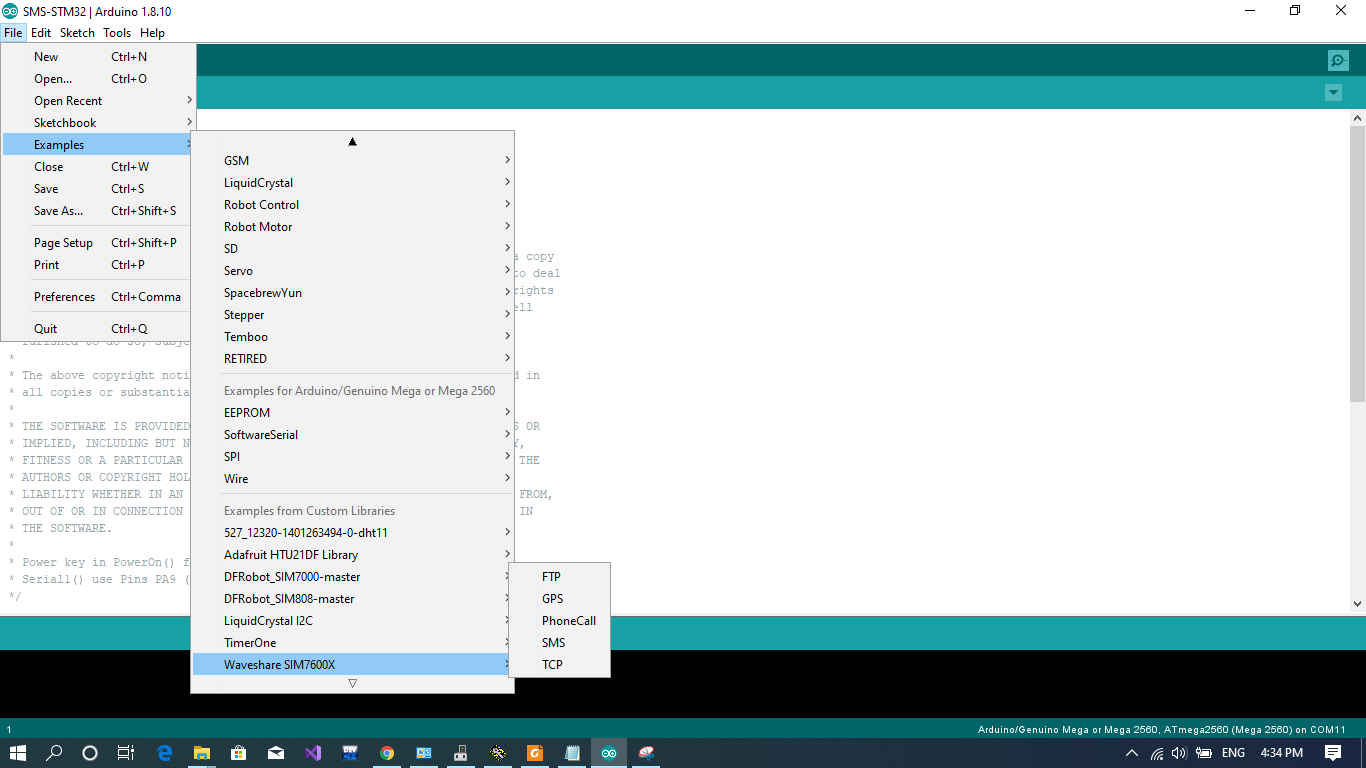Expand the Robot Control examples

352,205
